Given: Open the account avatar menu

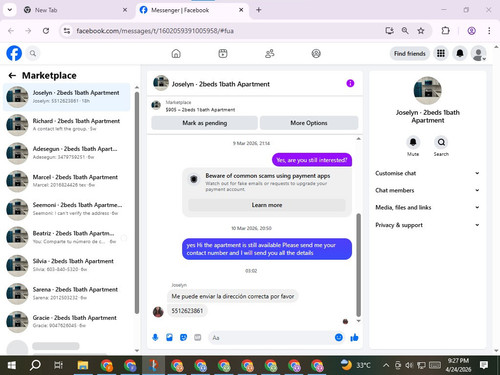Looking at the screenshot, I should tap(479, 53).
